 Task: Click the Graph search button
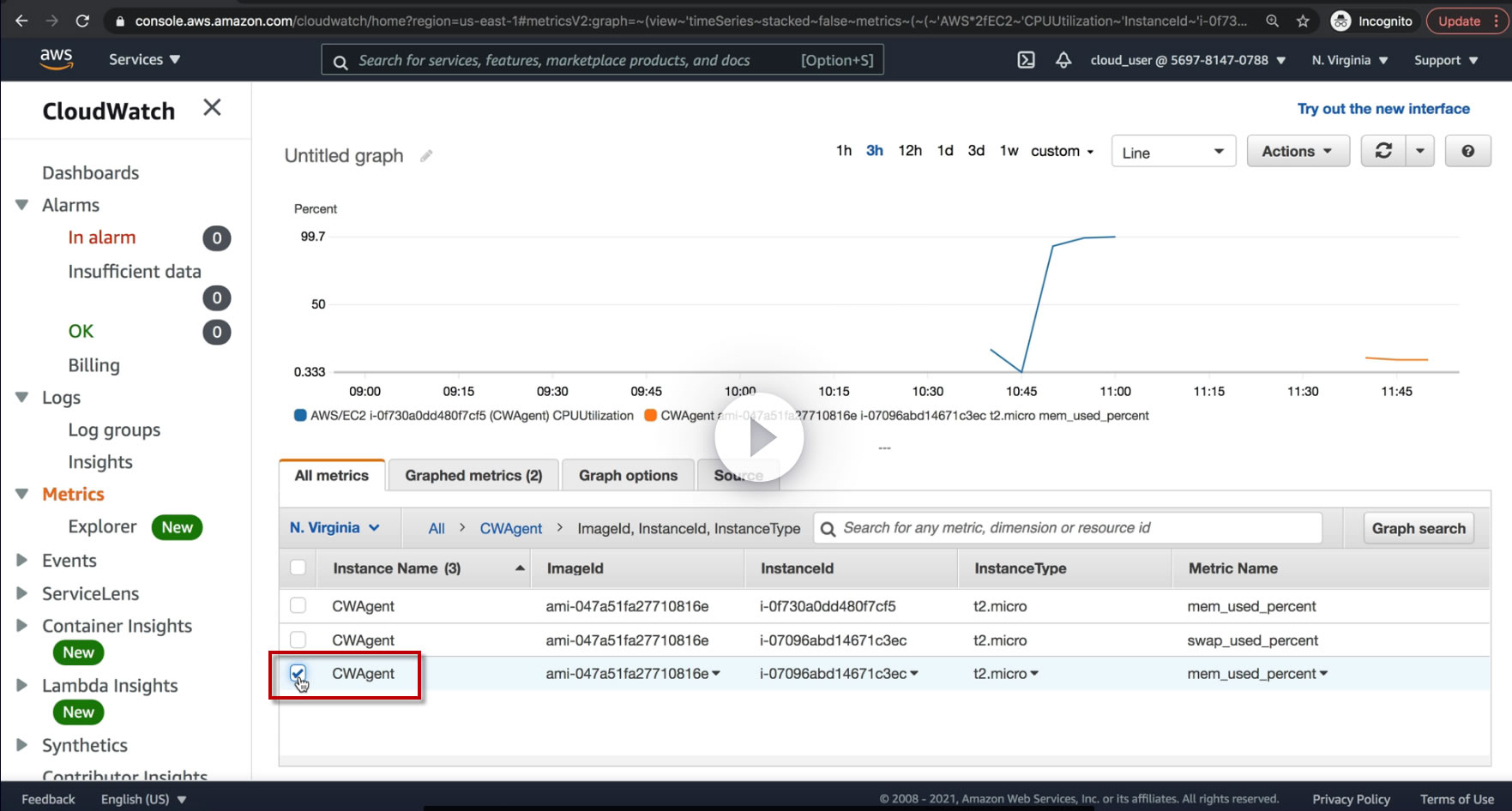(x=1418, y=528)
